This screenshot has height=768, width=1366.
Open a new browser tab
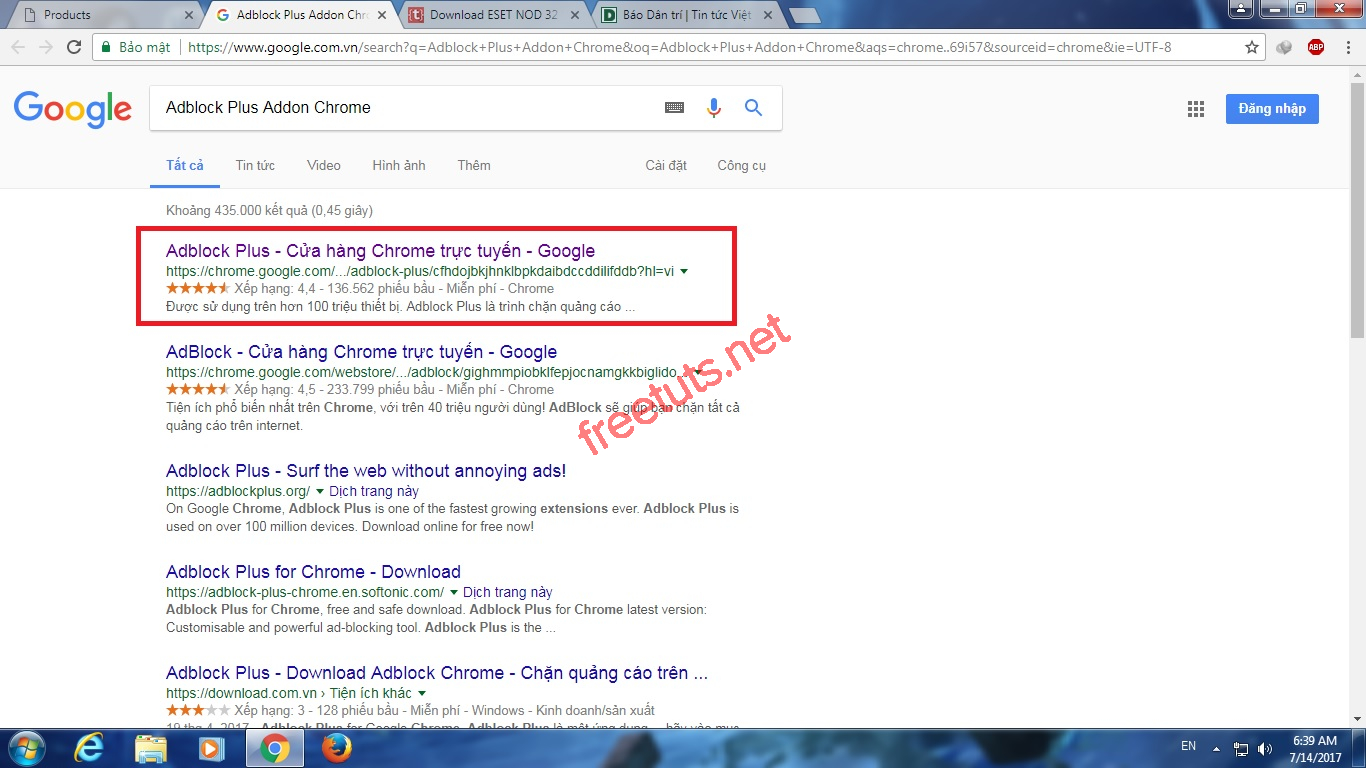(x=804, y=15)
